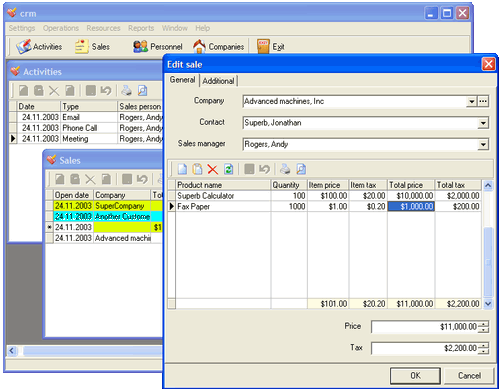The width and height of the screenshot is (500, 390).
Task: Click new item icon in Edit sale toolbar
Action: tap(182, 169)
